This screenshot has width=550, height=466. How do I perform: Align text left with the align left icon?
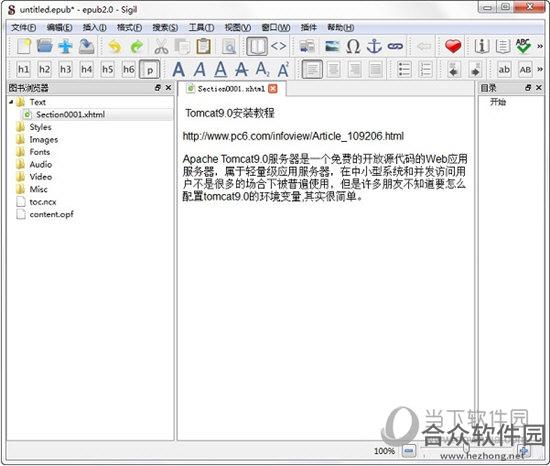pyautogui.click(x=312, y=69)
